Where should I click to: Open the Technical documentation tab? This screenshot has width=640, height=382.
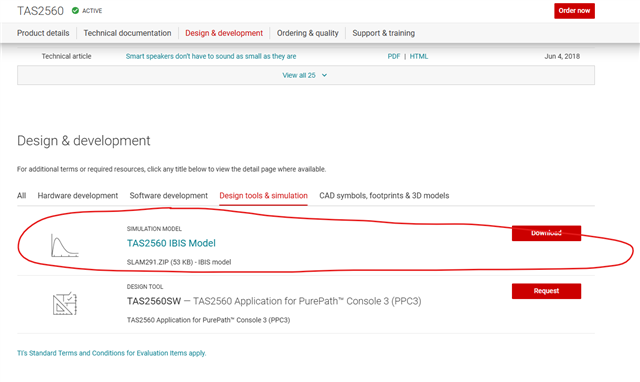tap(127, 33)
